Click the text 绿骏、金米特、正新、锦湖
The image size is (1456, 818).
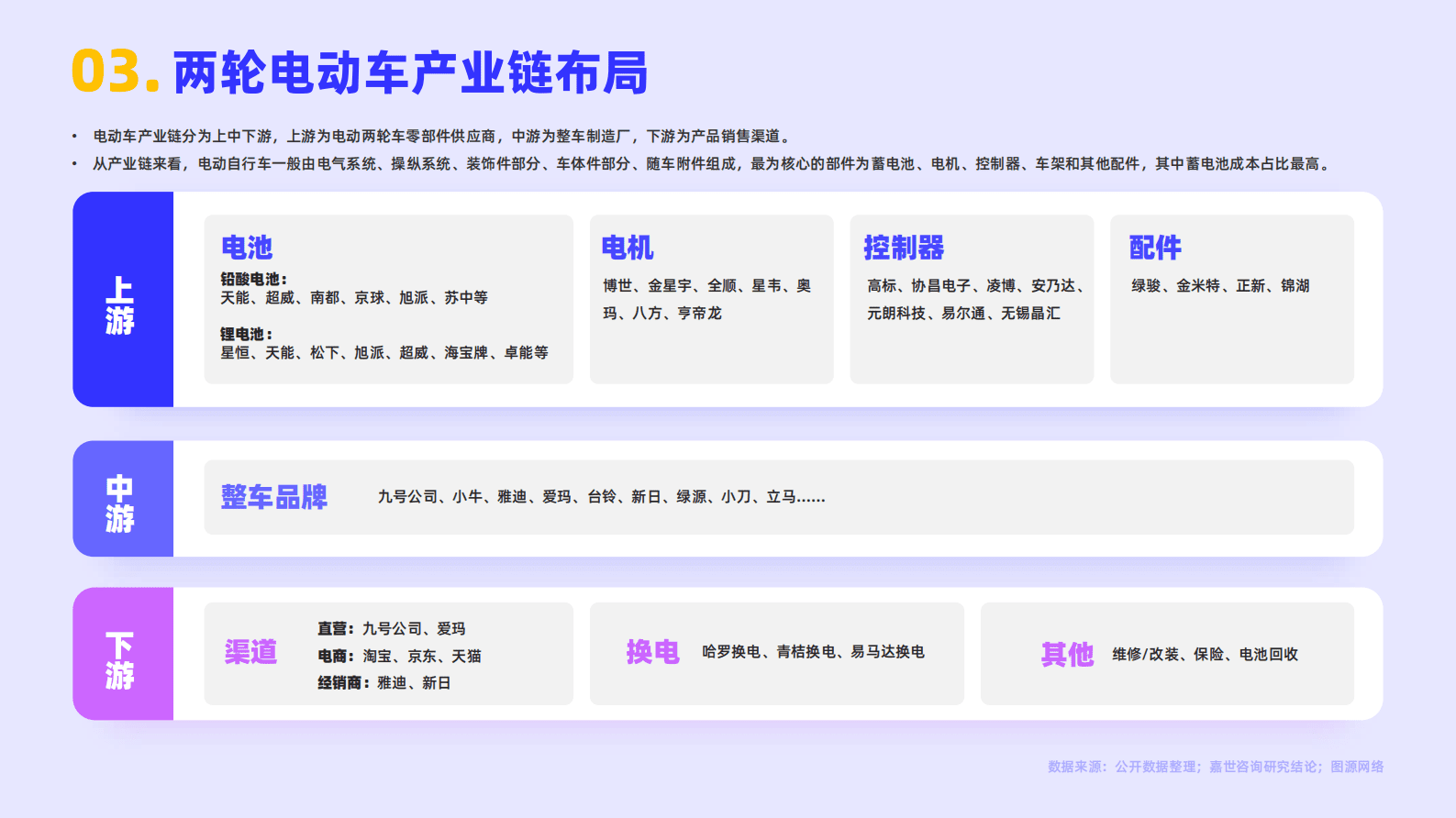point(1220,286)
